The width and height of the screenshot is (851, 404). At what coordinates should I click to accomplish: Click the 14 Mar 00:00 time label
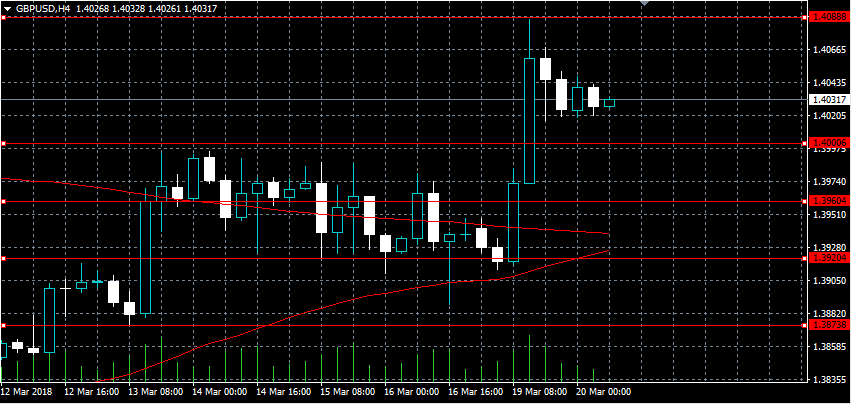[x=220, y=392]
